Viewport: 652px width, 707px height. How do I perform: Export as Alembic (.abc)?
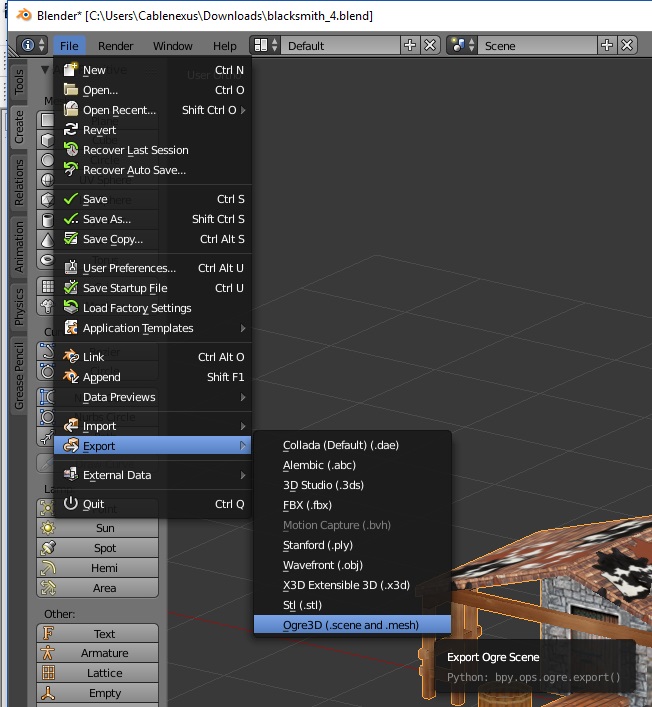coord(353,465)
